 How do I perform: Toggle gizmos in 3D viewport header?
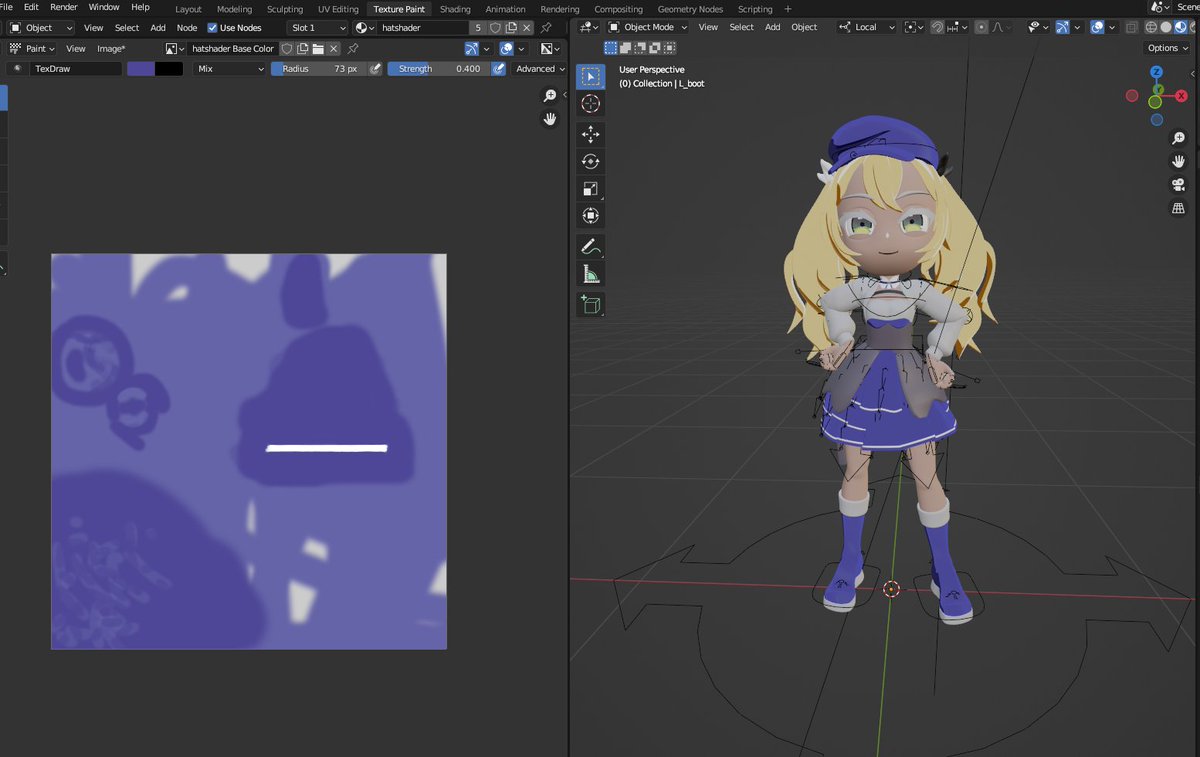coord(1063,27)
